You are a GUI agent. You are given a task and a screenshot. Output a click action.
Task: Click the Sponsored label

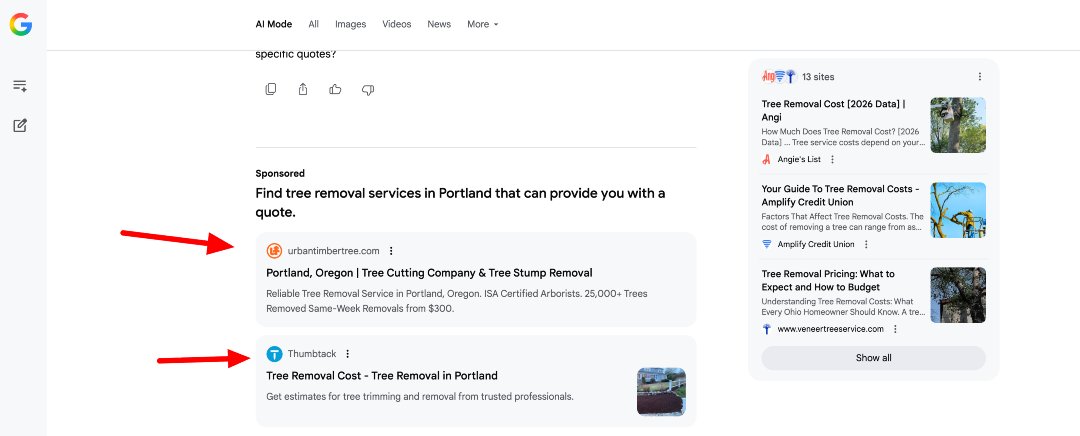point(280,174)
